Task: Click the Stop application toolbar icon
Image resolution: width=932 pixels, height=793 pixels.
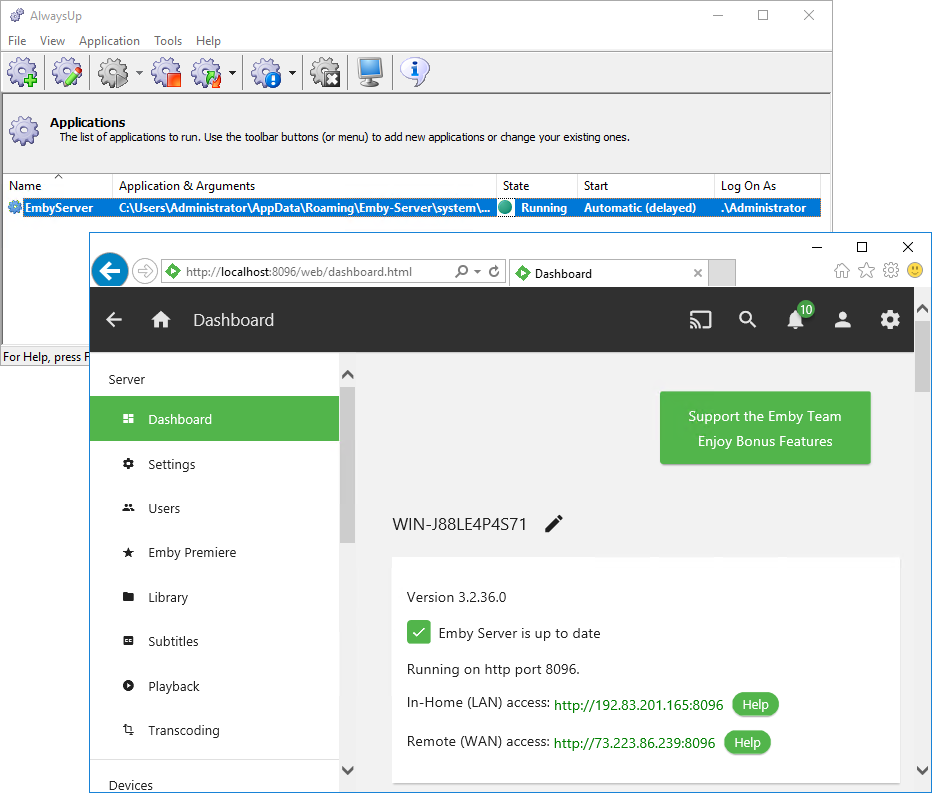Action: pos(166,72)
